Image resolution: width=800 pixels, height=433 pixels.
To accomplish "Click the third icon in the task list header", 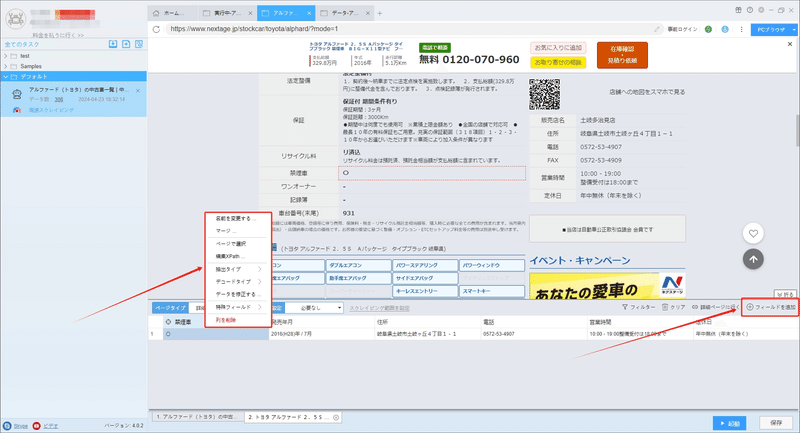I will coord(139,44).
